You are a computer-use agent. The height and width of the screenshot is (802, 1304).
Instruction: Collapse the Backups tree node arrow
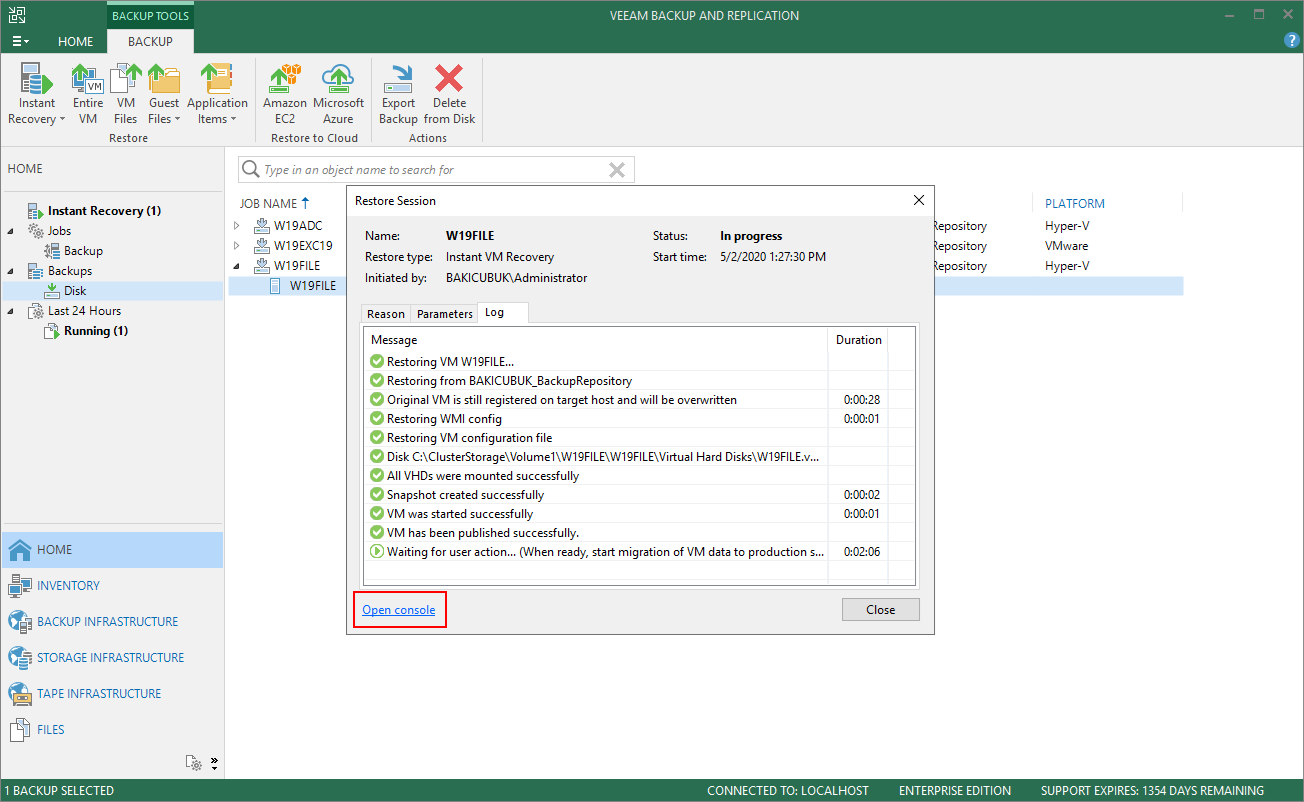pos(12,271)
